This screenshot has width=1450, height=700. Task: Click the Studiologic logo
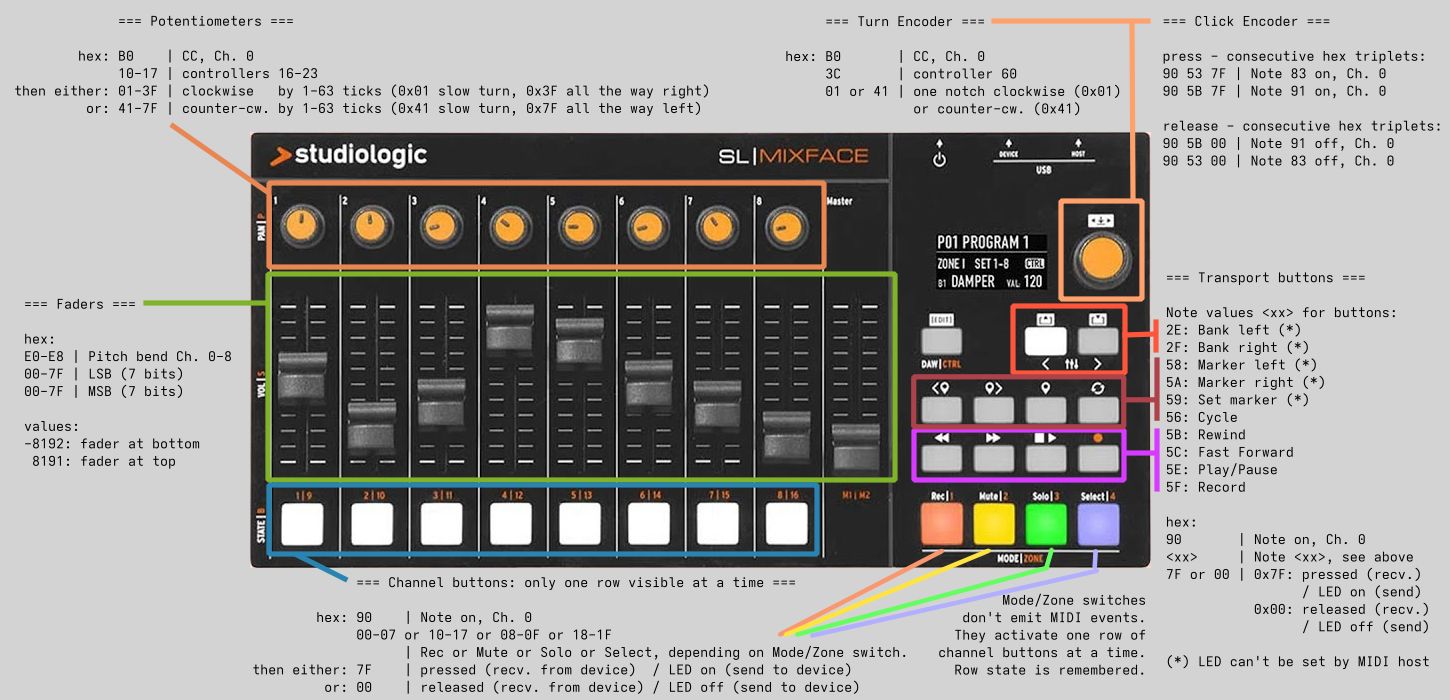[349, 155]
